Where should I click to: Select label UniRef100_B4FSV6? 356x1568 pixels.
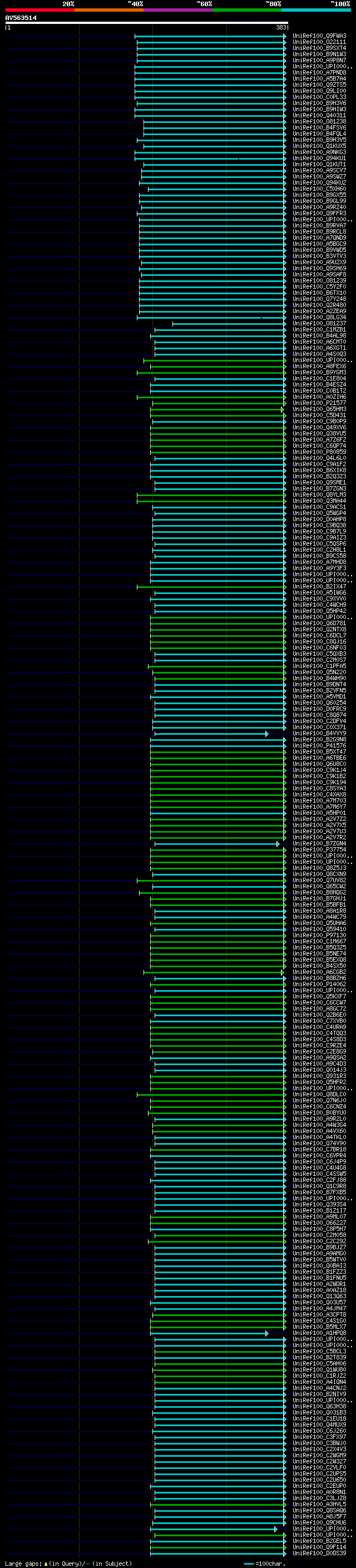pyautogui.click(x=319, y=128)
